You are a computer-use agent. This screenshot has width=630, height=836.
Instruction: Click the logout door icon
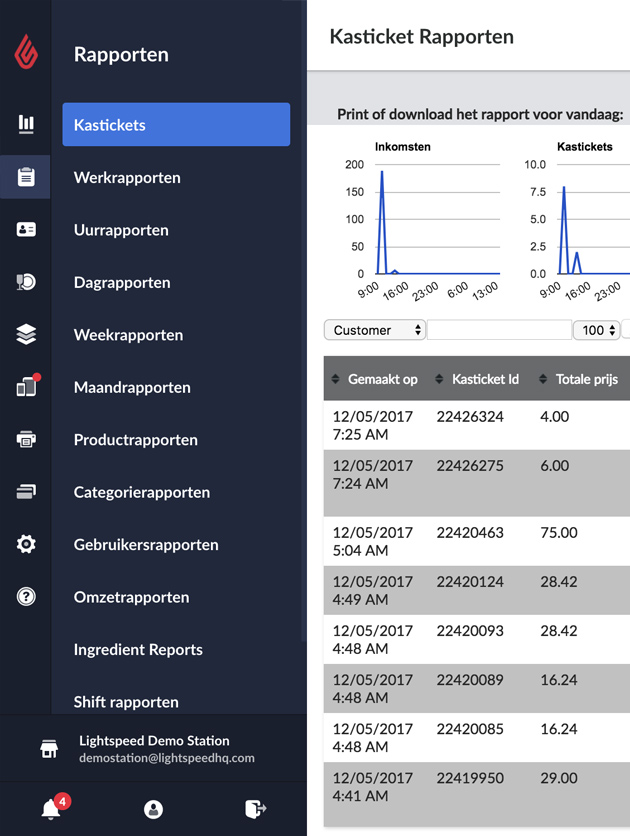(x=255, y=809)
